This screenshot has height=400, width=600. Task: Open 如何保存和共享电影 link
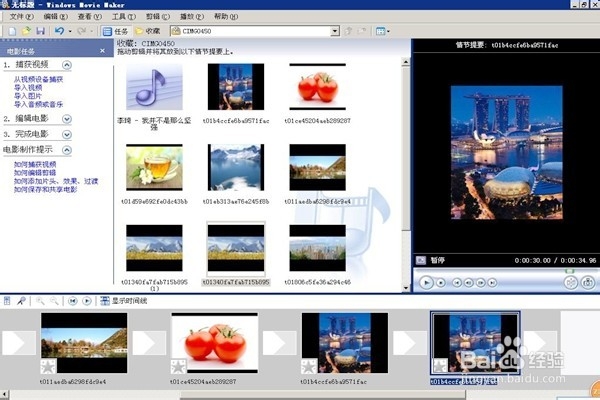[x=46, y=189]
